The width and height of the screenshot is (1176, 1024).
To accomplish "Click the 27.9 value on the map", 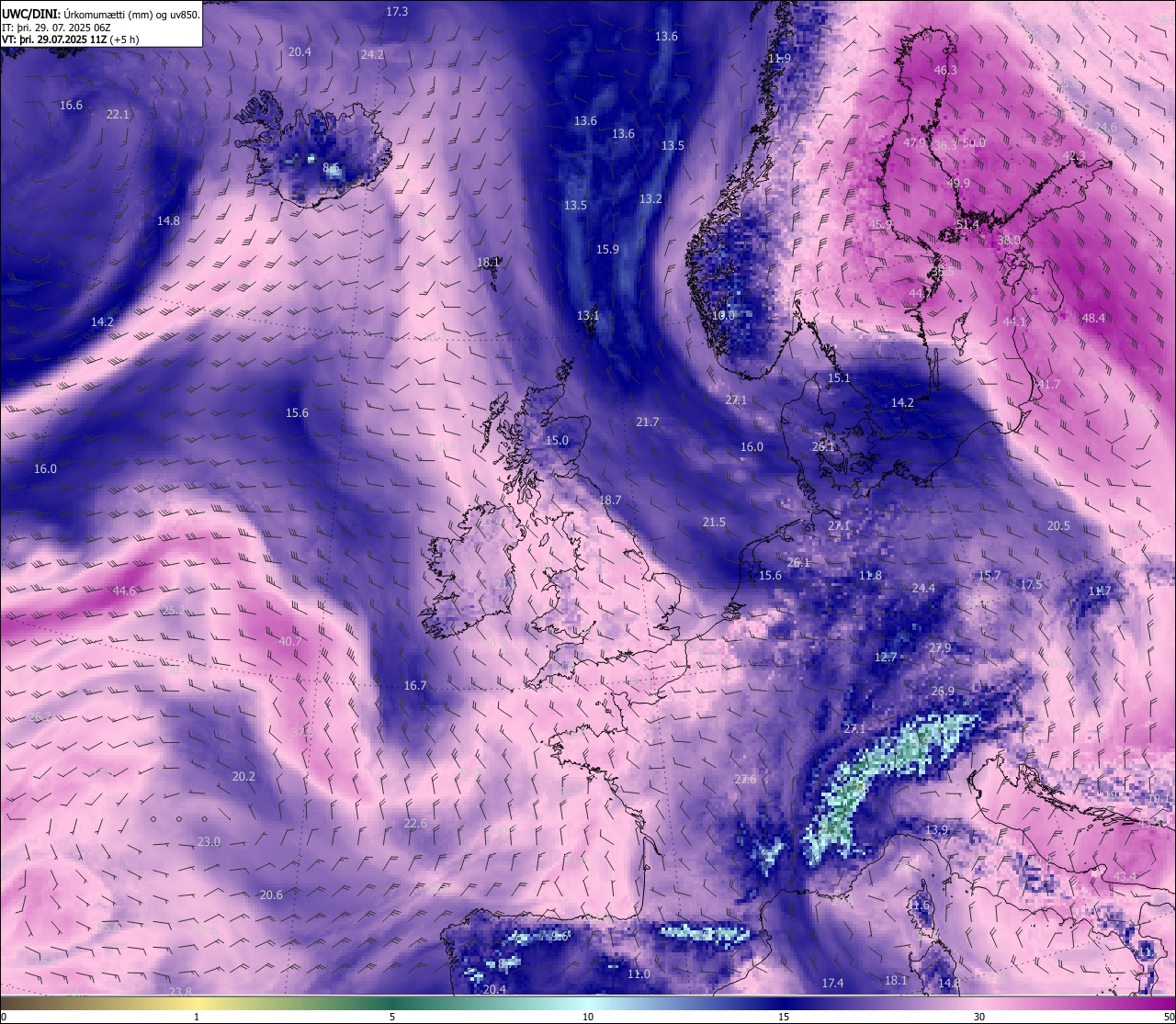I will pos(940,647).
